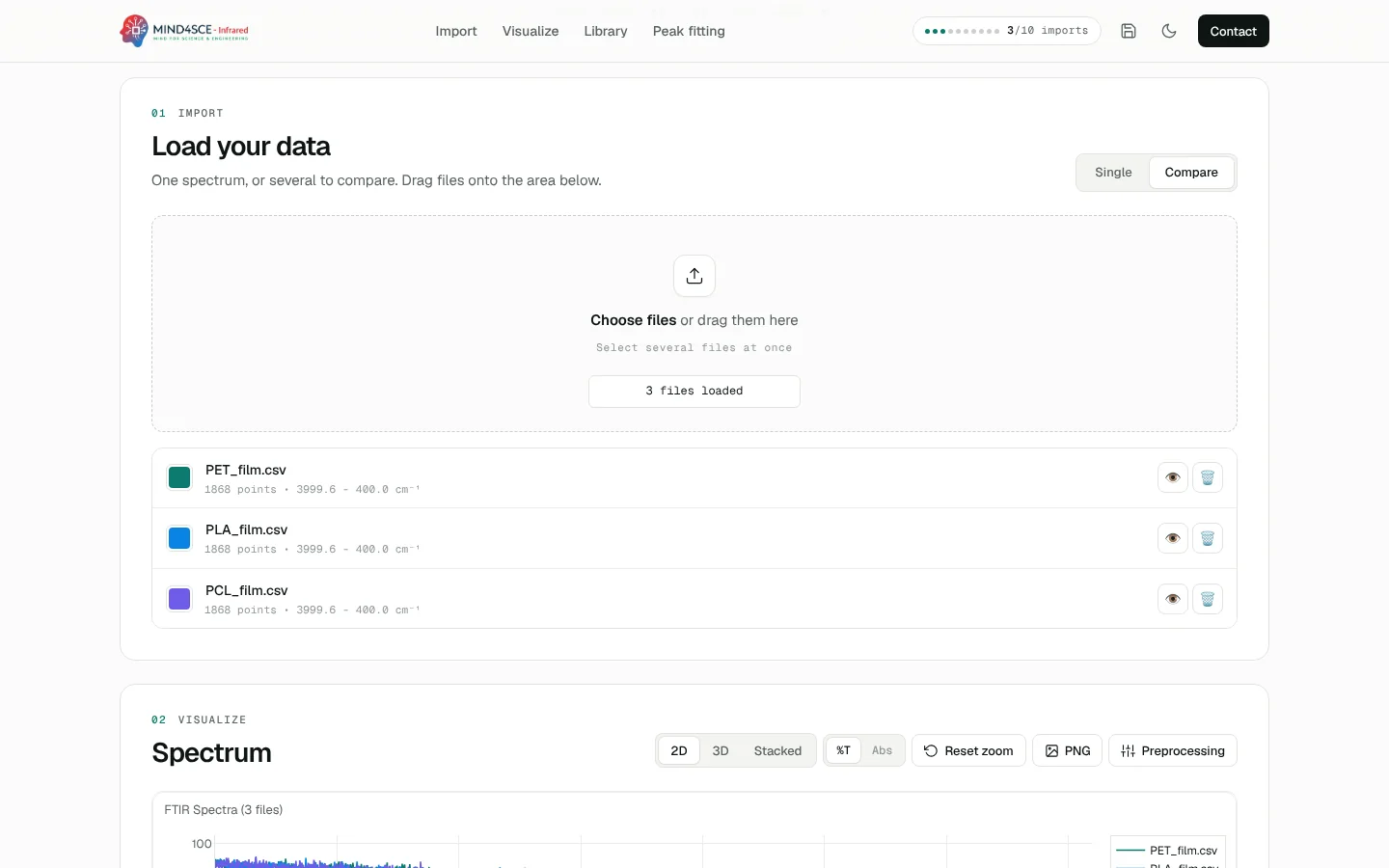Open the Import nav item
Screen dimensions: 1389x868
[x=456, y=31]
